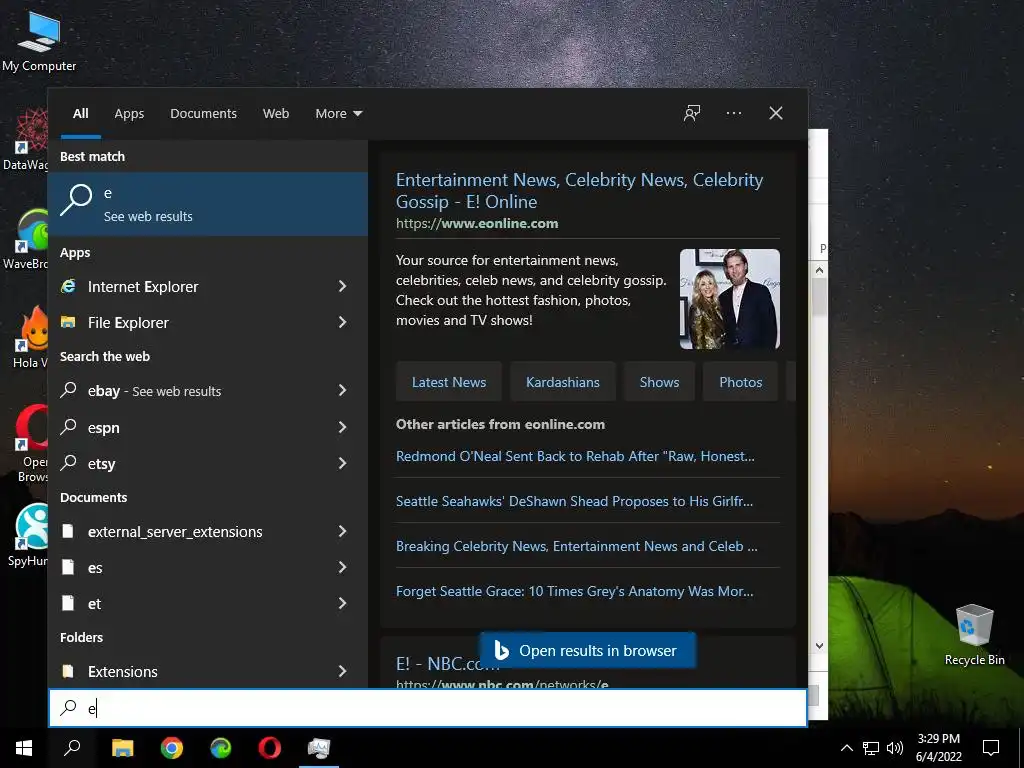
Task: Expand the espn suggestion arrow
Action: [x=342, y=427]
